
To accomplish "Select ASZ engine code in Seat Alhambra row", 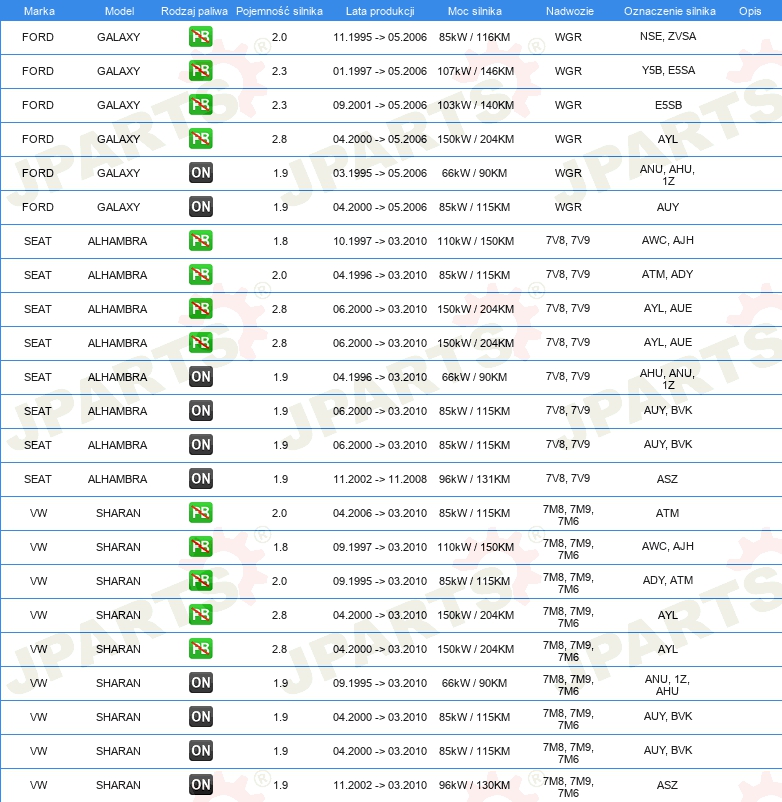I will [667, 479].
